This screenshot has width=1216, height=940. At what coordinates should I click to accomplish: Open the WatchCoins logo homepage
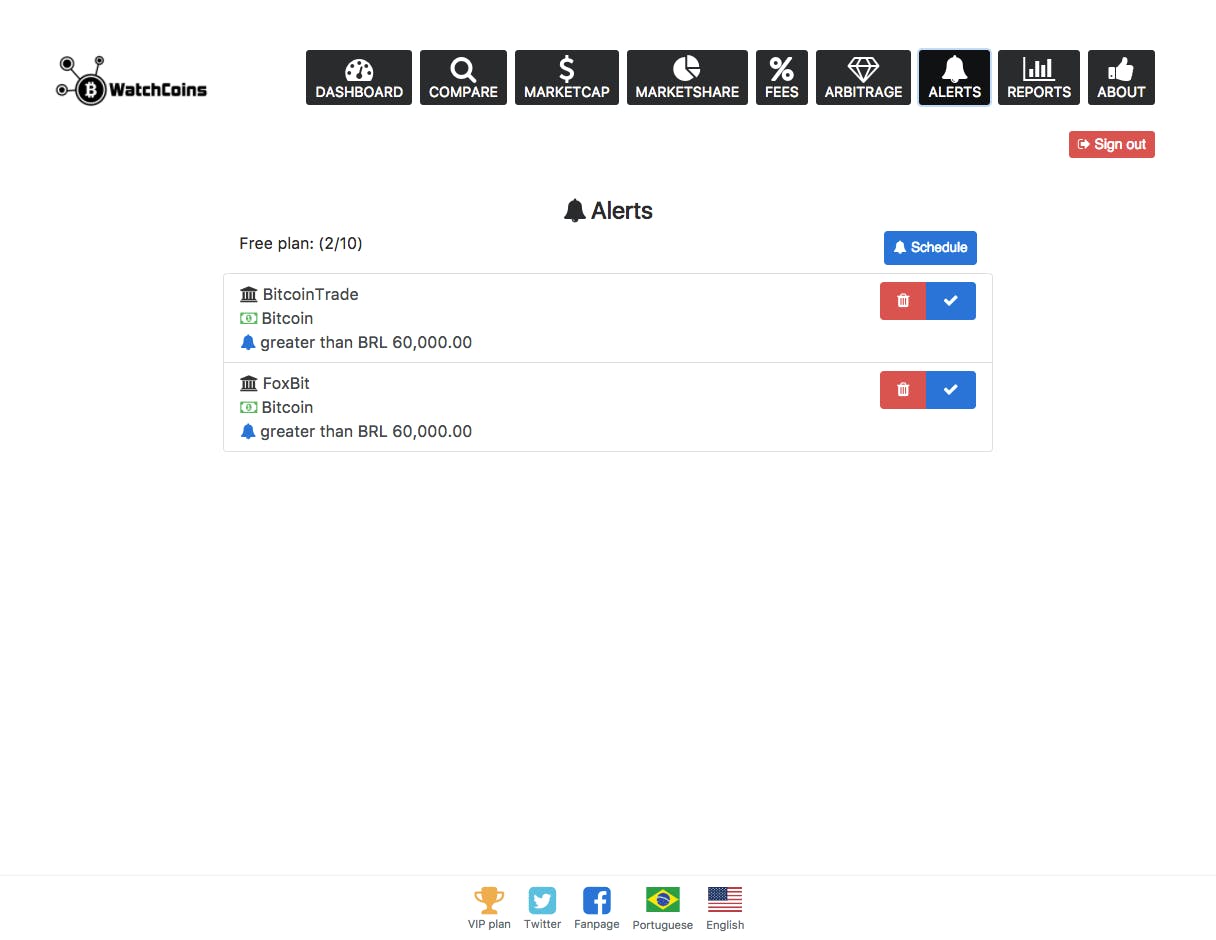(x=131, y=80)
